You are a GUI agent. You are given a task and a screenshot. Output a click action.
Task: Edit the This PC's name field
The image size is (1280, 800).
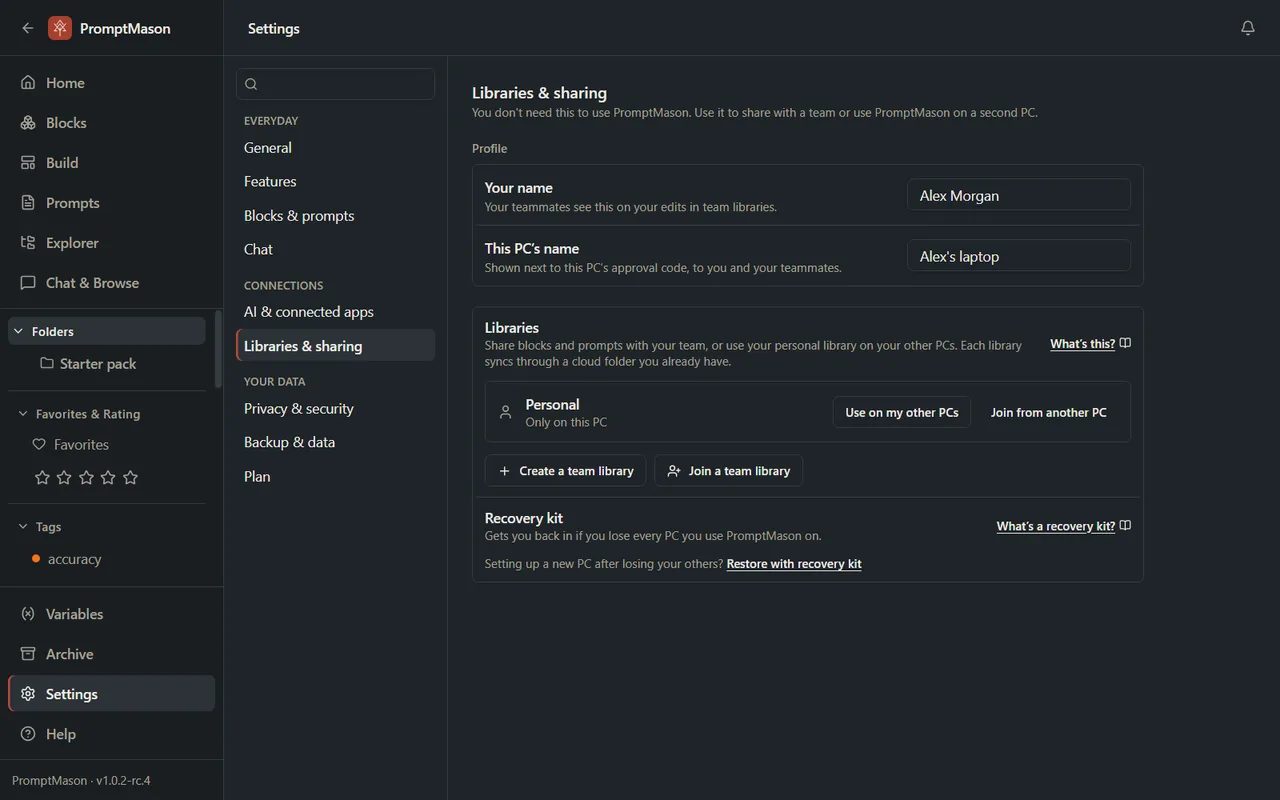(1019, 256)
